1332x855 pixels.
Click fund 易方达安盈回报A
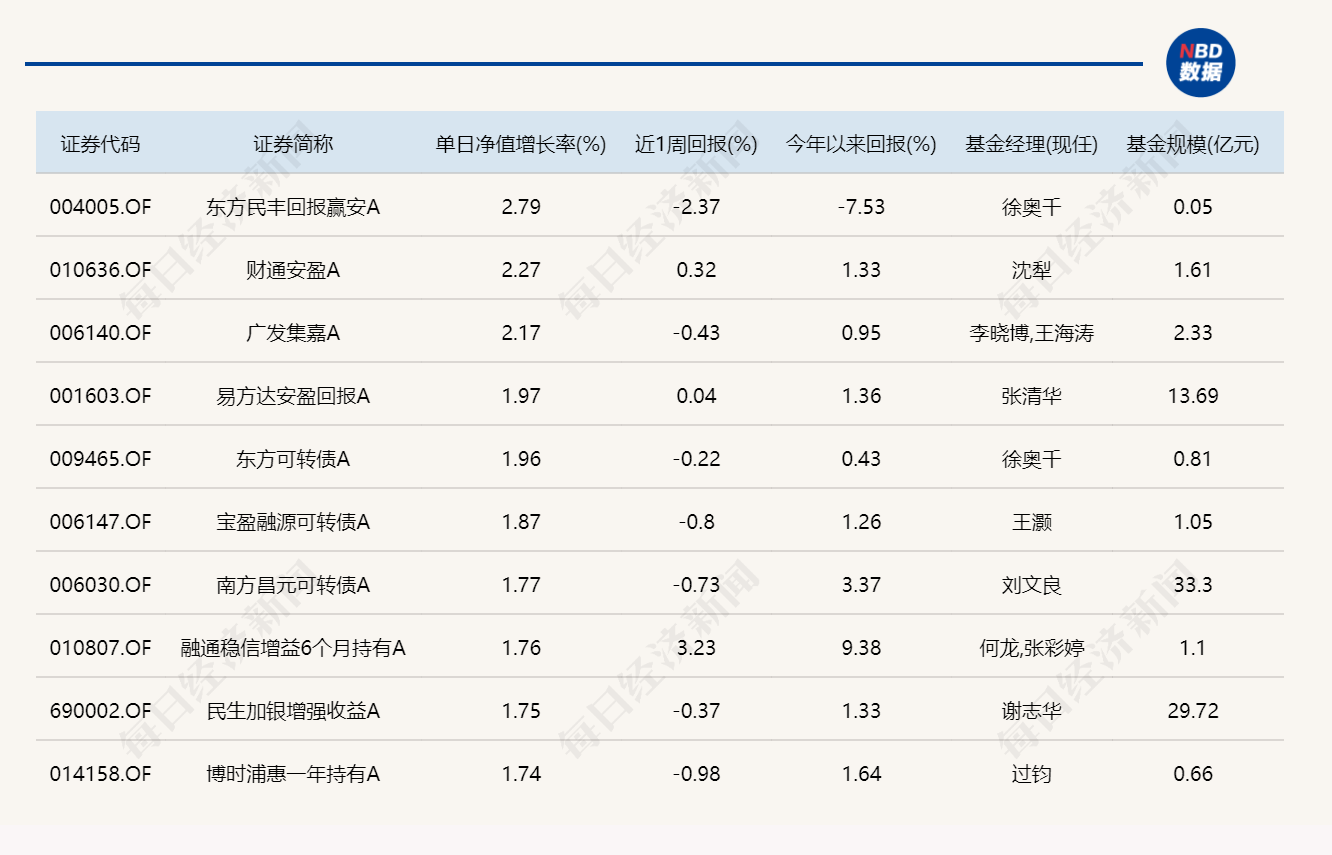point(293,397)
